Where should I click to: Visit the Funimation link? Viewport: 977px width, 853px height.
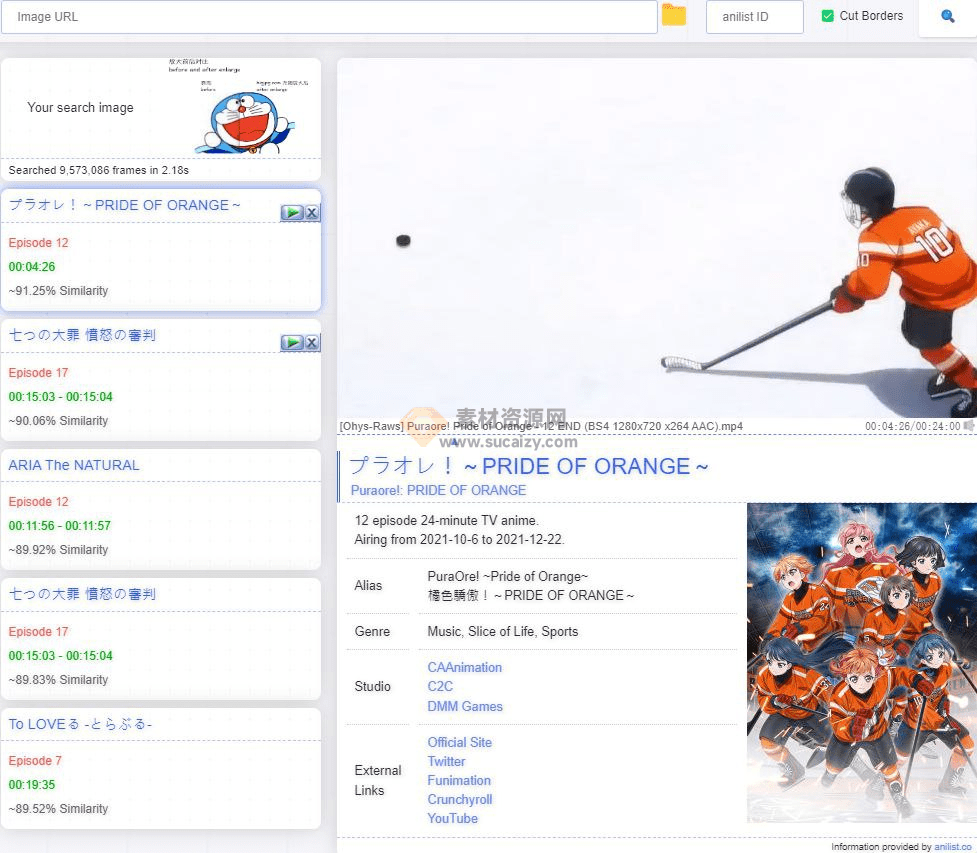click(x=458, y=780)
